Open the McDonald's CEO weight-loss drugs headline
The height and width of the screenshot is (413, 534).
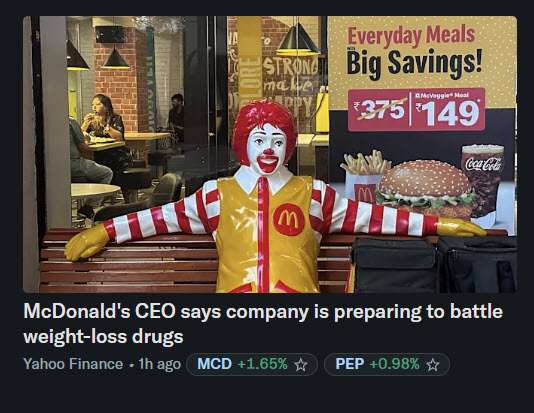(263, 324)
